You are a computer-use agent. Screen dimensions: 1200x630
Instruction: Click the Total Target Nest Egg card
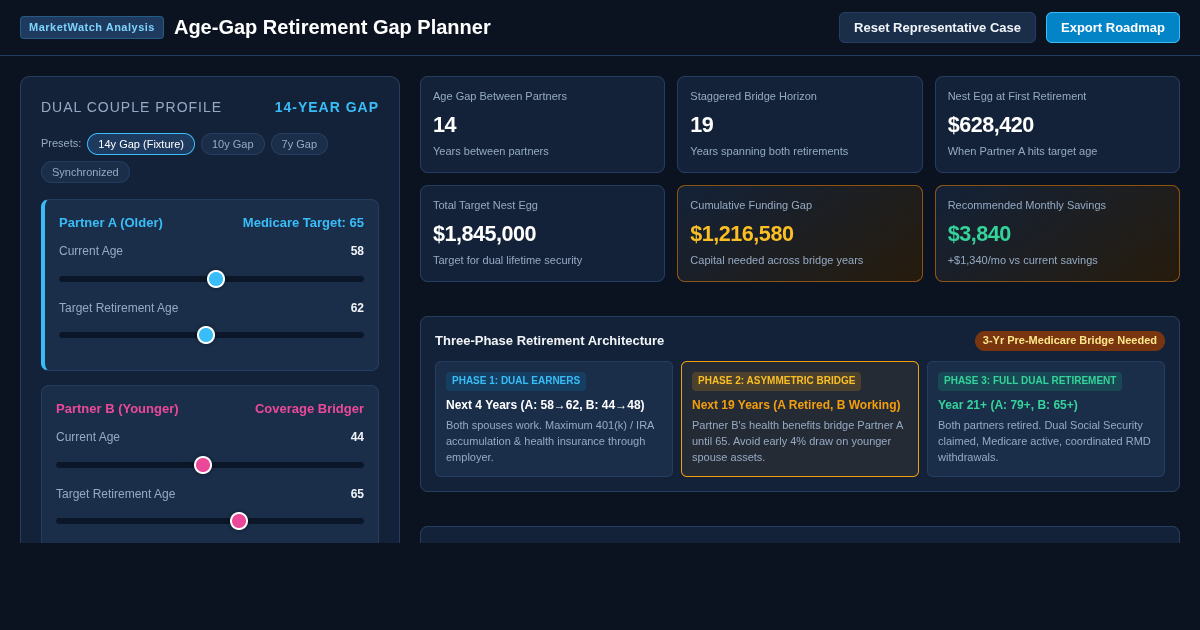click(x=542, y=233)
